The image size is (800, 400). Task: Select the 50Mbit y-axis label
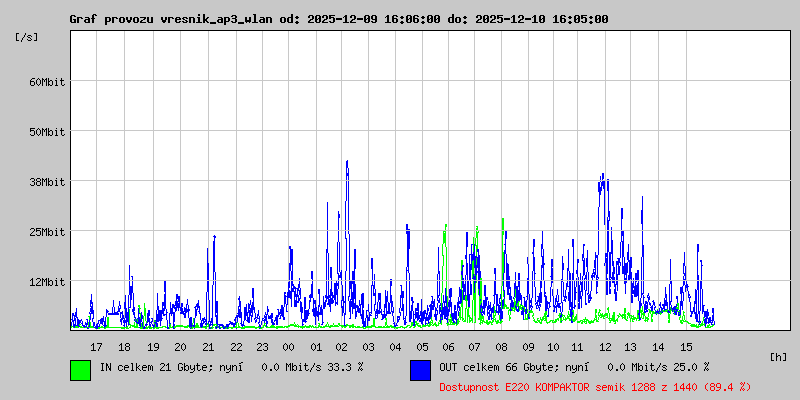[x=46, y=132]
